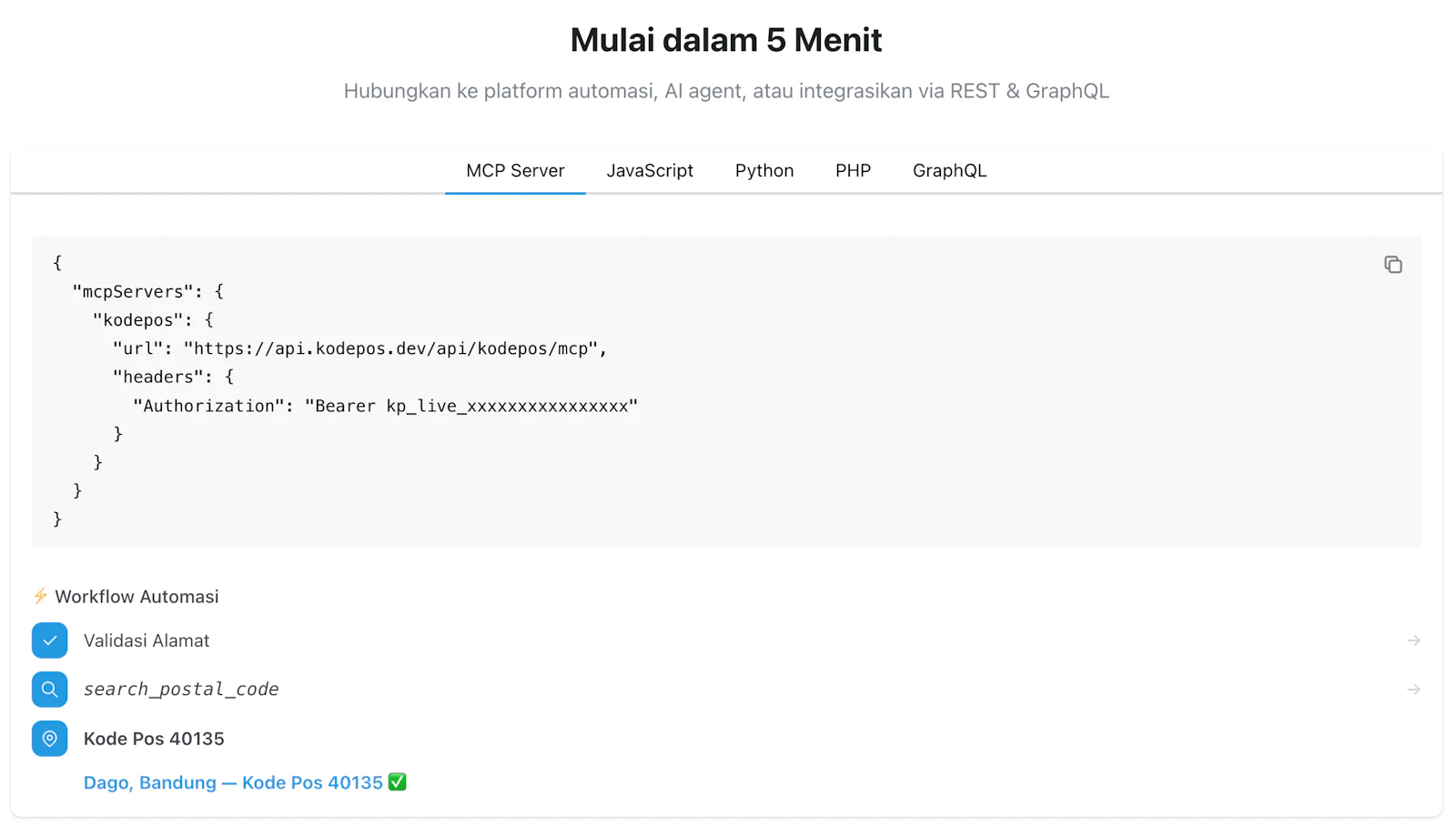Click the search_postal_code step label
The width and height of the screenshot is (1456, 827).
pyautogui.click(x=181, y=690)
